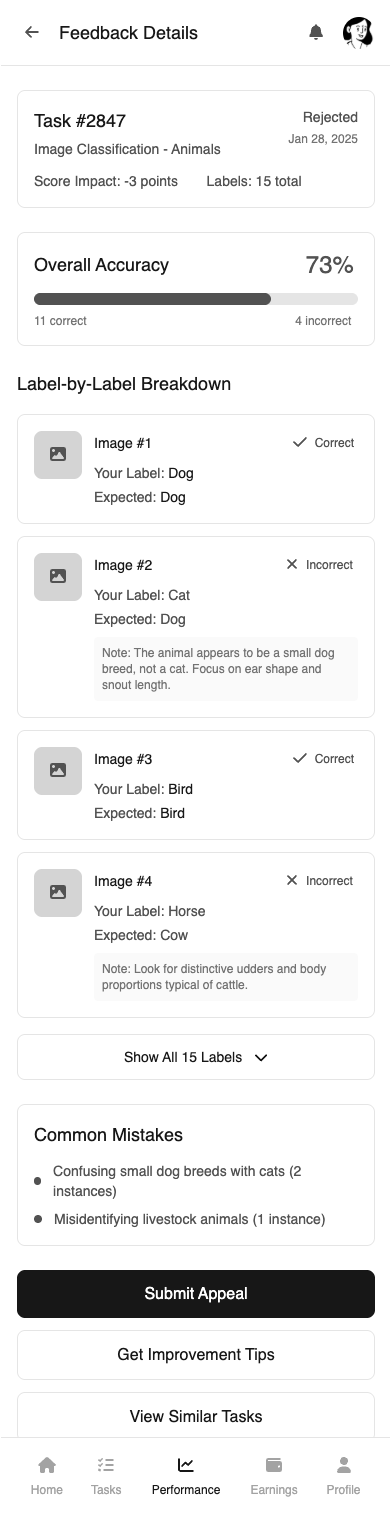
Task: Open the Home tab icon
Action: (47, 1465)
